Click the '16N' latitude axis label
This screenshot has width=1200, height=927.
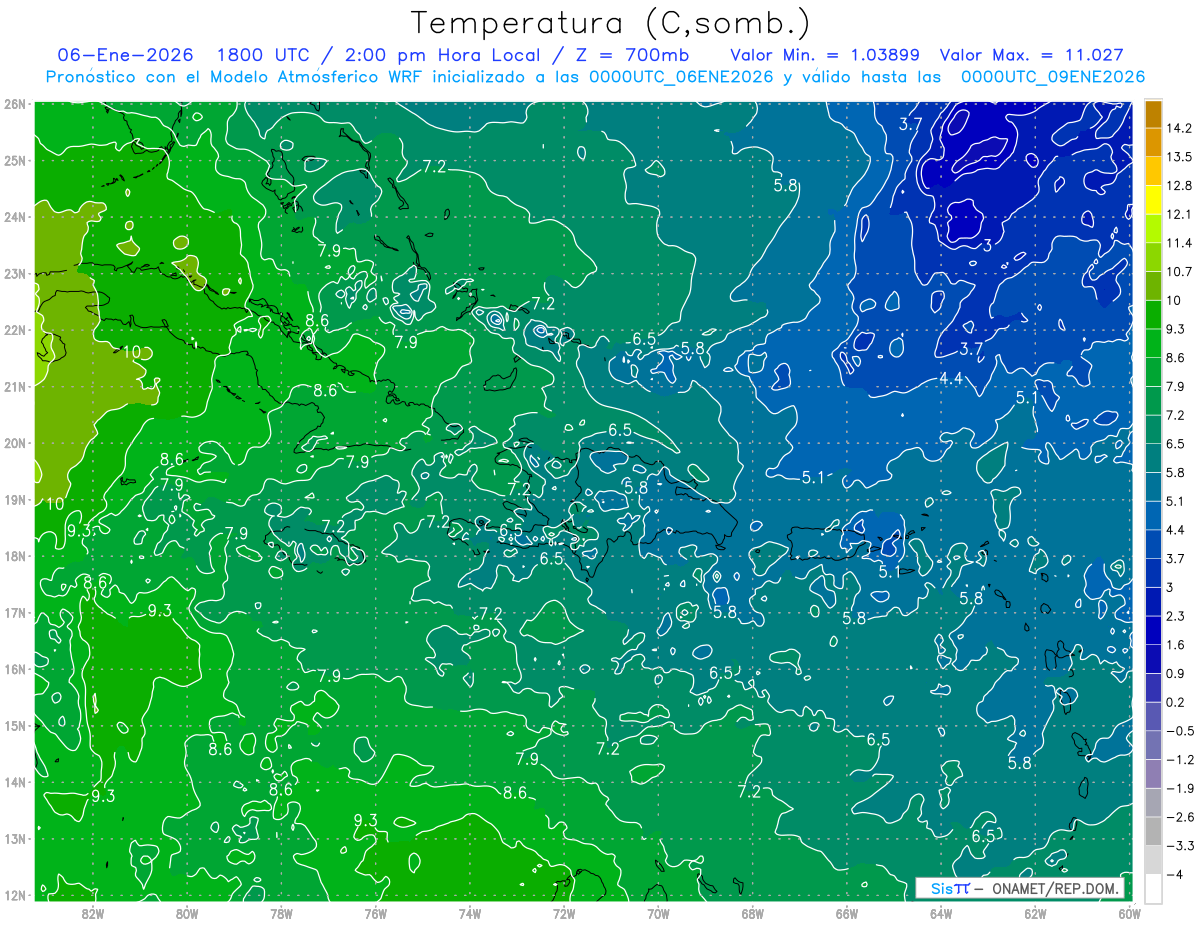click(15, 669)
